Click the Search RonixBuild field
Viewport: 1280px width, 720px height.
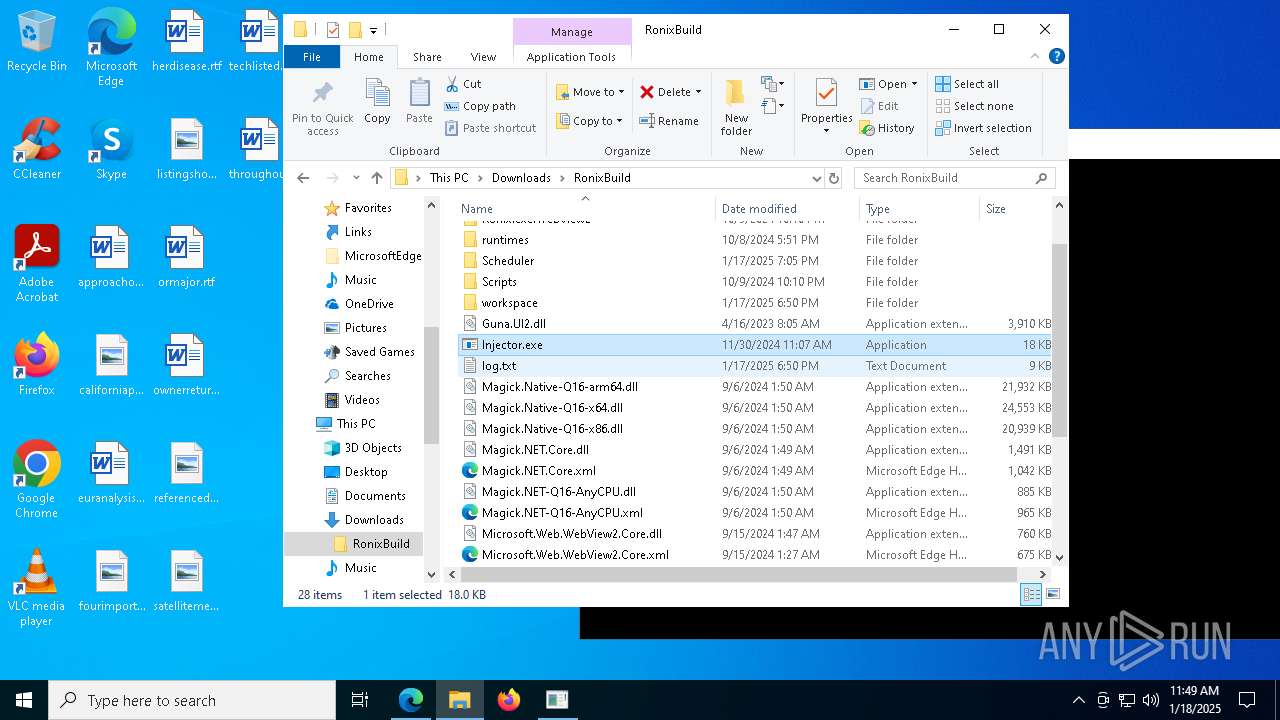(955, 178)
